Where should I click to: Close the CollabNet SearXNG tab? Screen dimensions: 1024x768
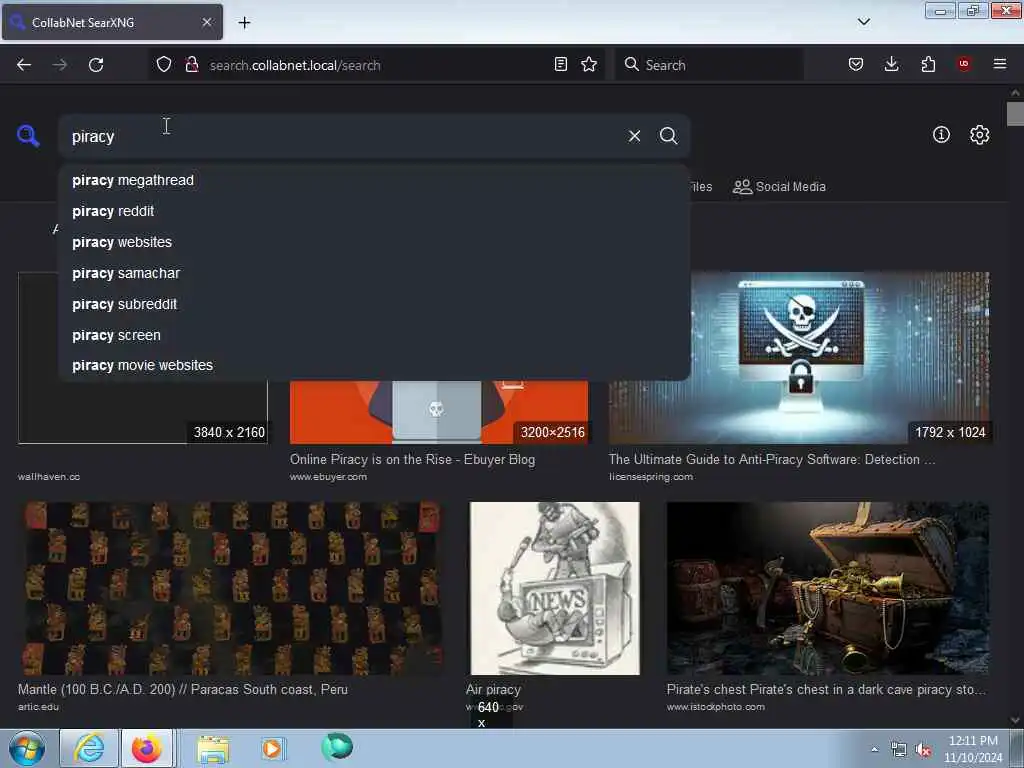tap(207, 22)
